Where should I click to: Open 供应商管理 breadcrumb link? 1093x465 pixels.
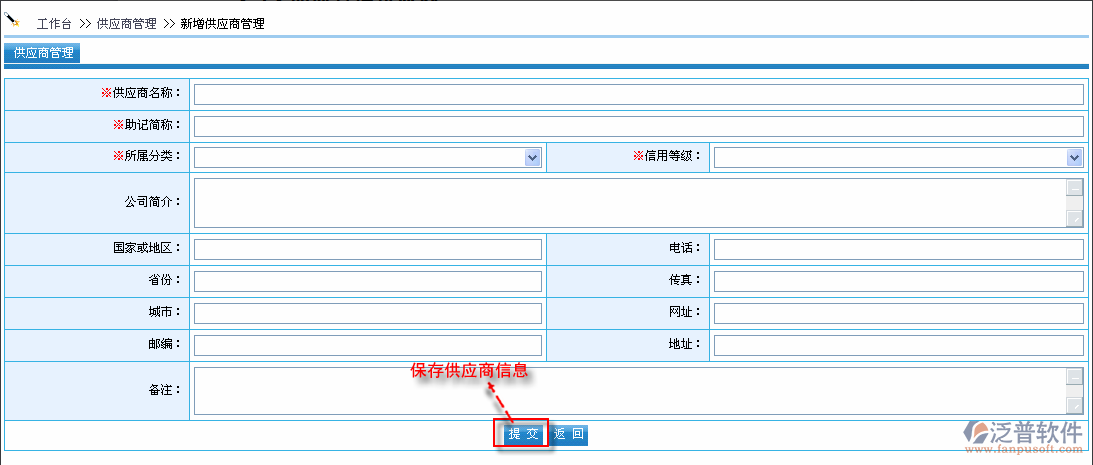[126, 23]
